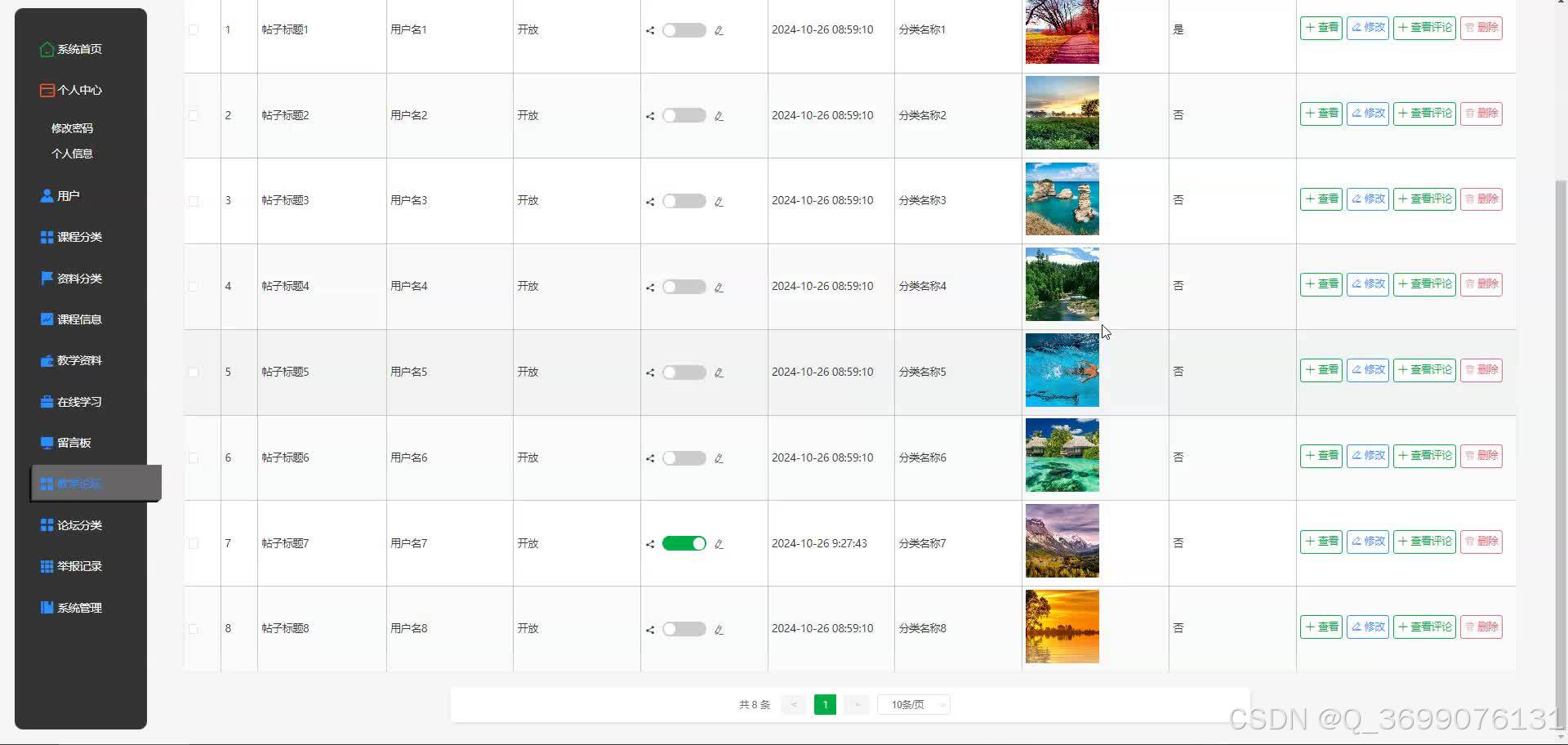Click the 举报记录 grid icon
Image resolution: width=1568 pixels, height=745 pixels.
click(47, 566)
